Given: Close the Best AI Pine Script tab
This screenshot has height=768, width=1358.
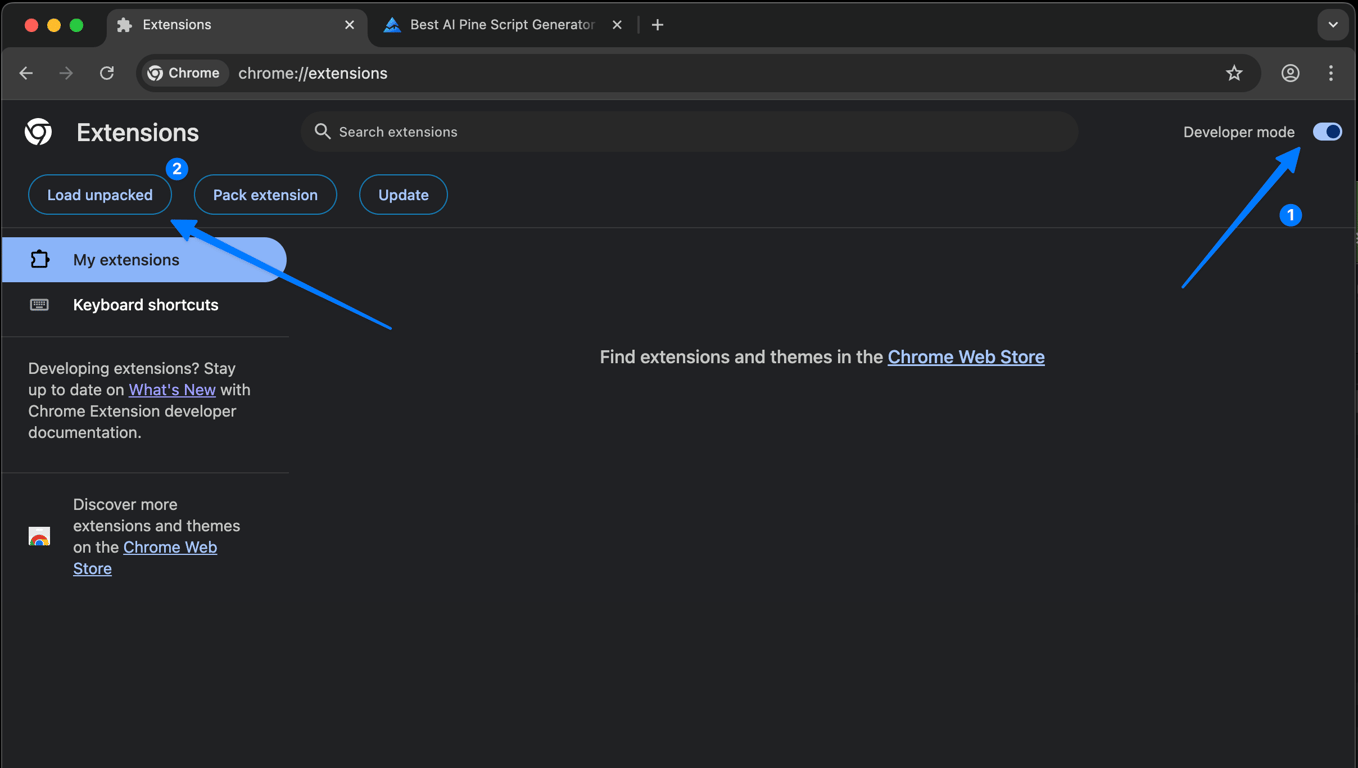Looking at the screenshot, I should [x=617, y=25].
